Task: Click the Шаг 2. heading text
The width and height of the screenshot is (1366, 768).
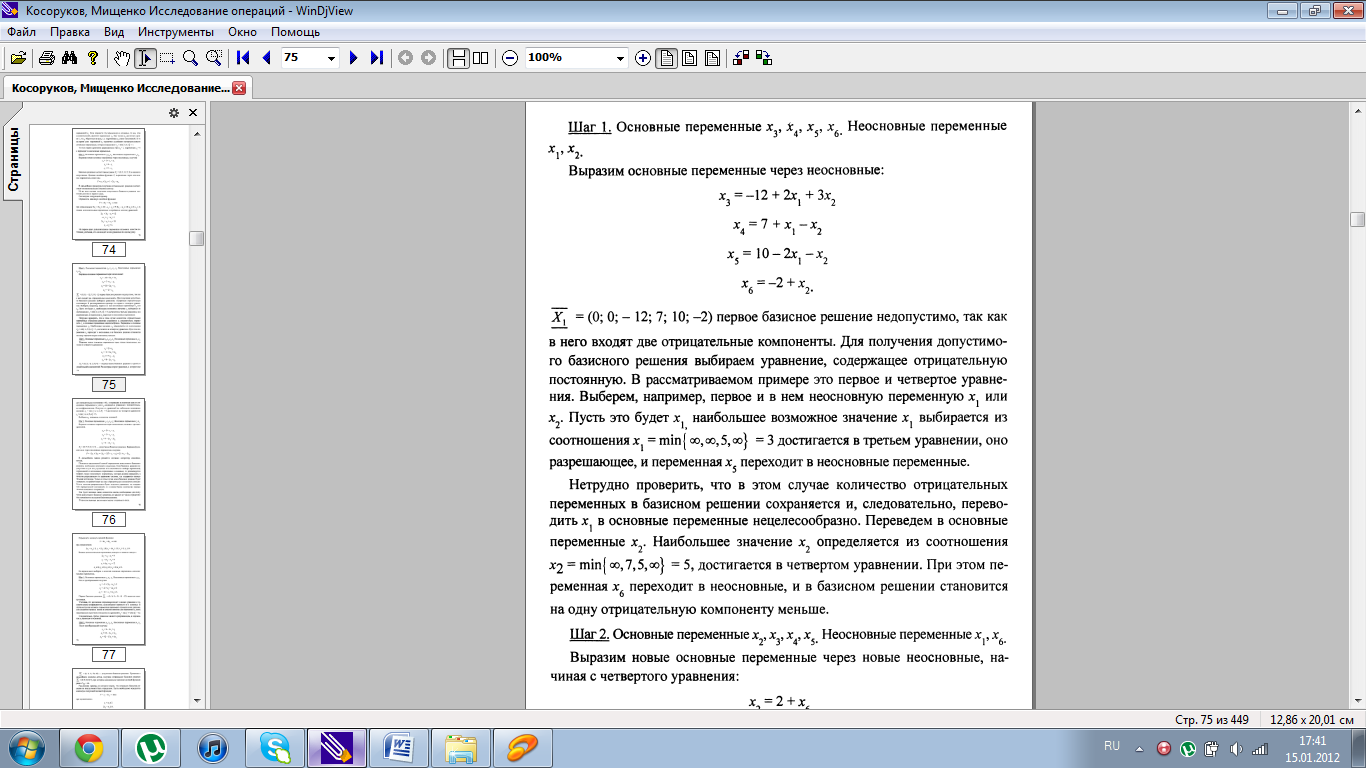Action: tap(589, 635)
